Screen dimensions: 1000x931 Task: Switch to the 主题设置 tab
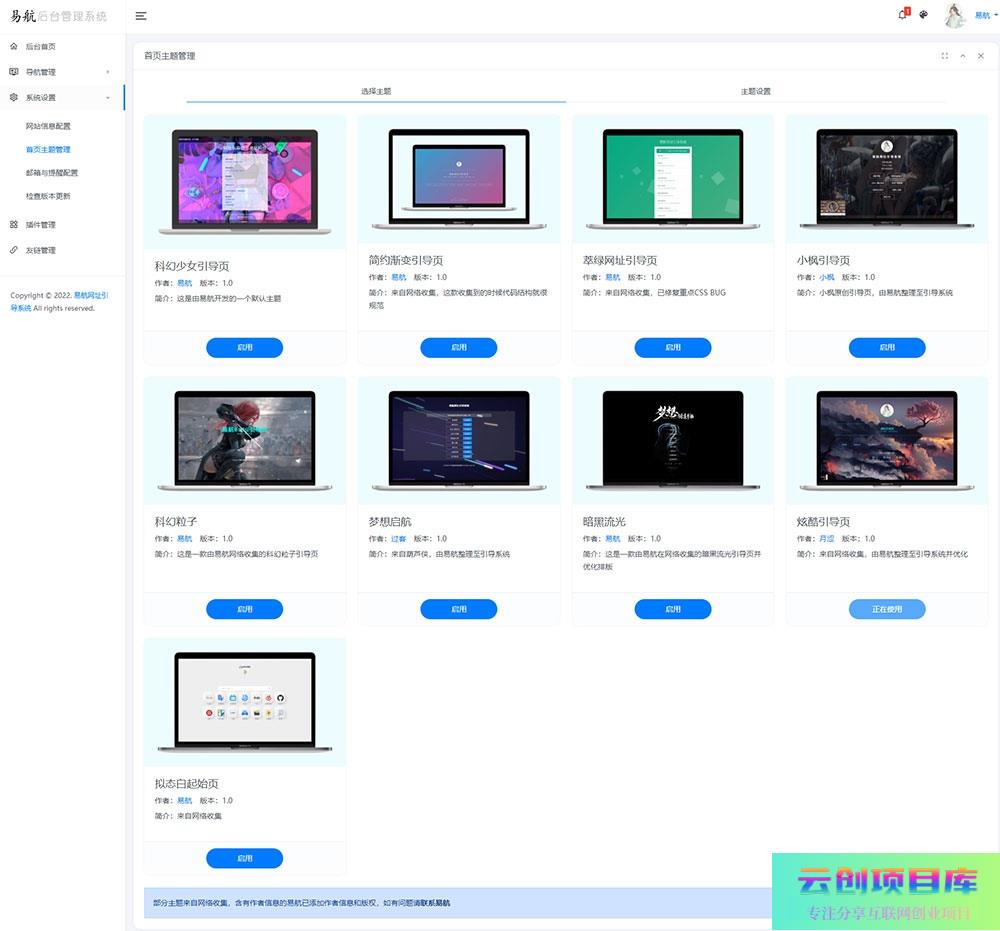click(755, 91)
